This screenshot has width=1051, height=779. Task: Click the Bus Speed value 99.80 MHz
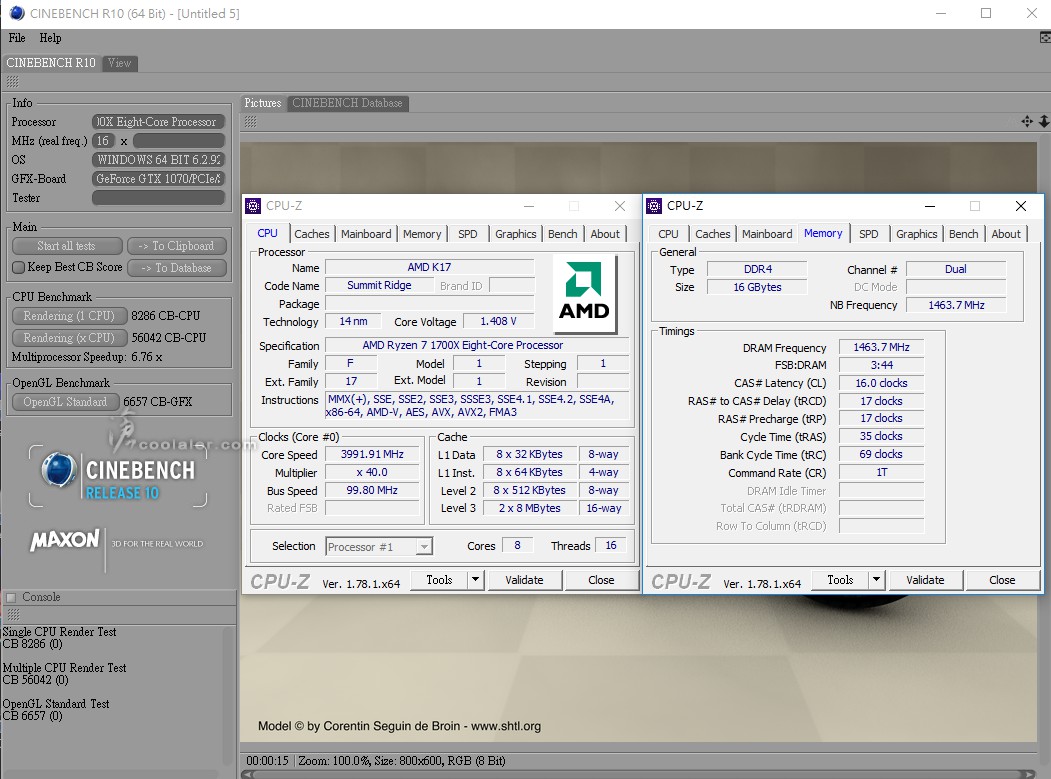(x=372, y=491)
